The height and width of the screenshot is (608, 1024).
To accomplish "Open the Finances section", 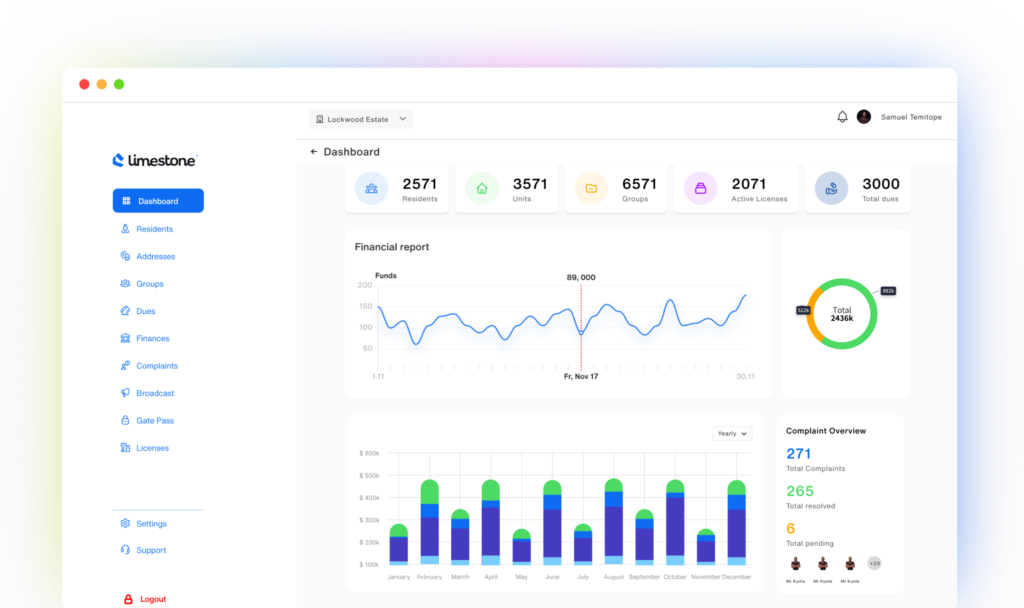I will (x=153, y=338).
